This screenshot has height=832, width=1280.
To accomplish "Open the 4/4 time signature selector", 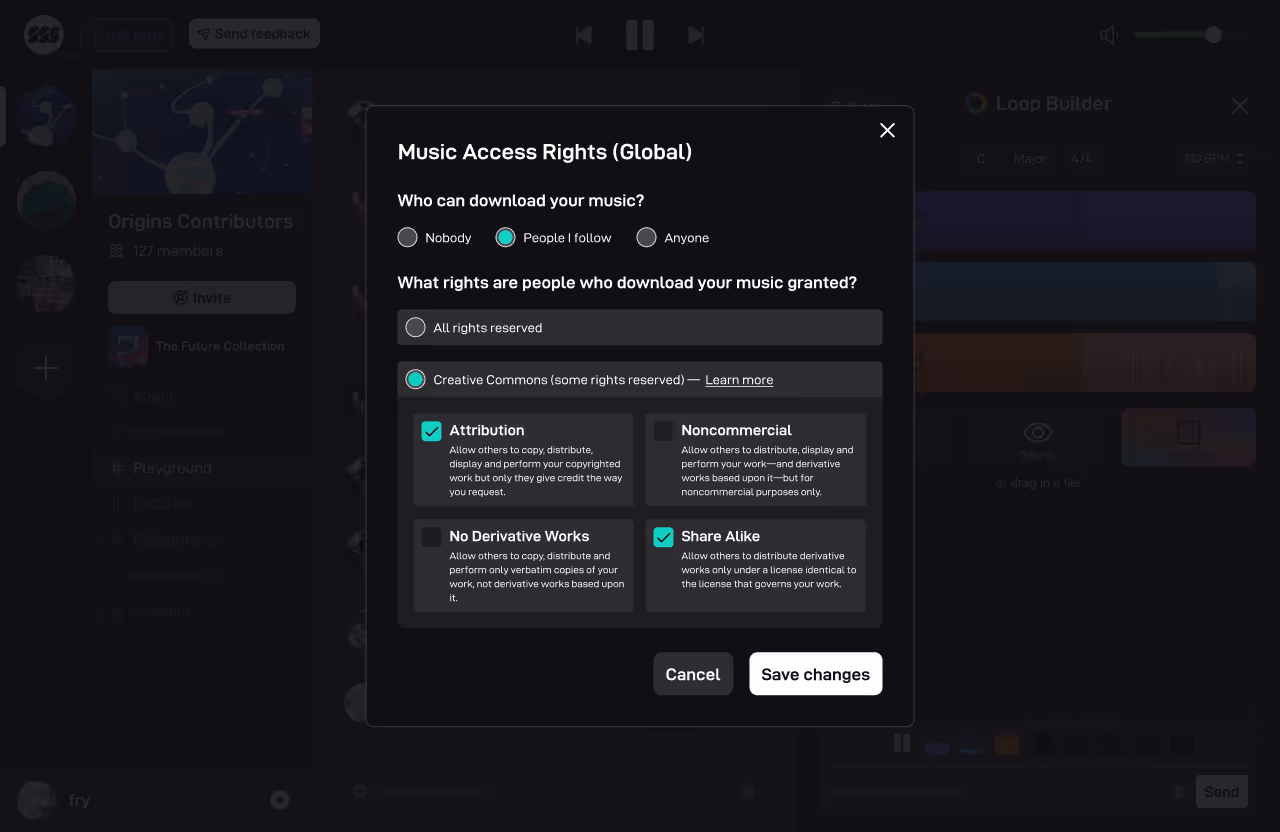I will (1082, 159).
